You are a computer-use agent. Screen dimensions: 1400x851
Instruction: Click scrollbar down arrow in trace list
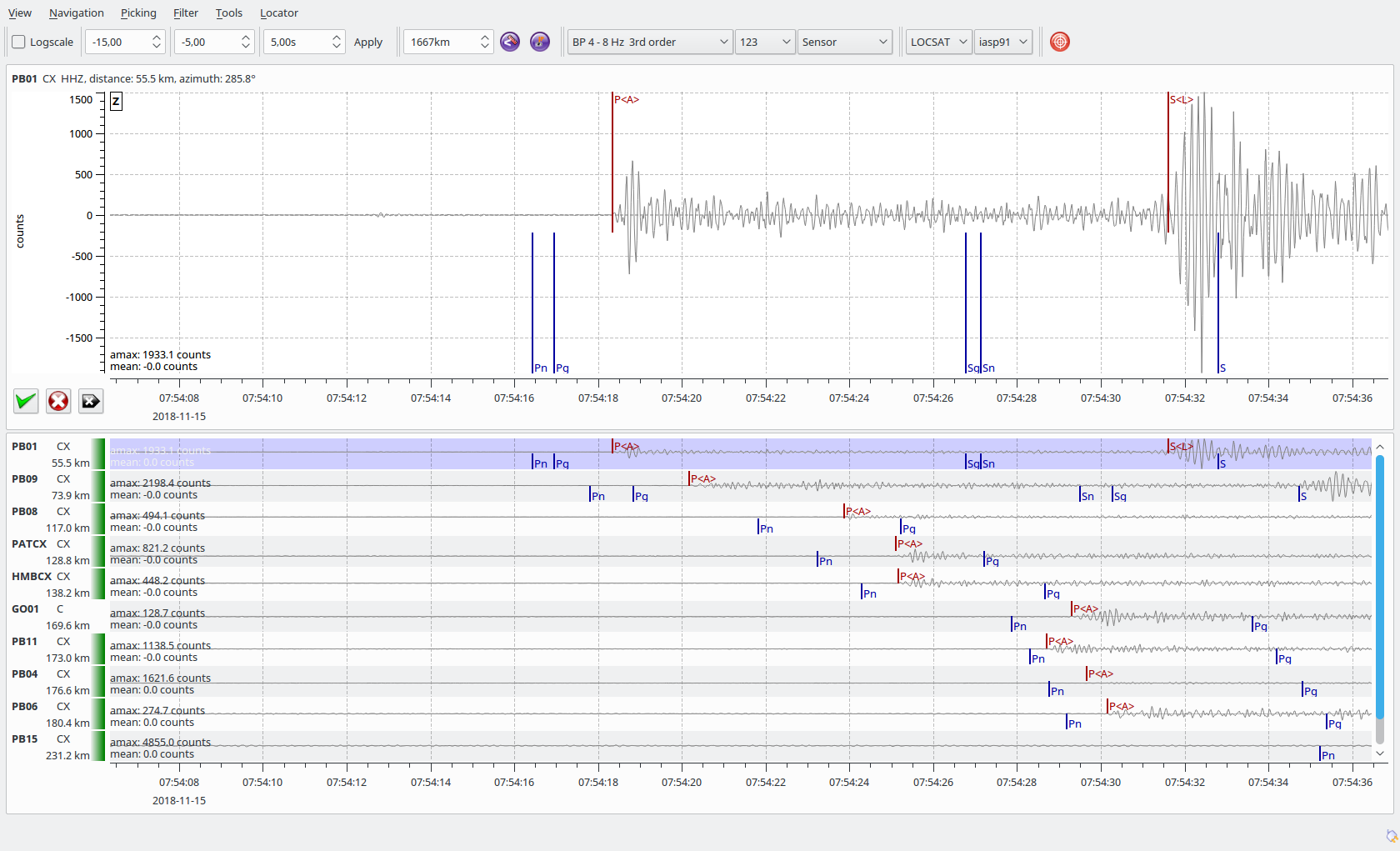(x=1379, y=753)
